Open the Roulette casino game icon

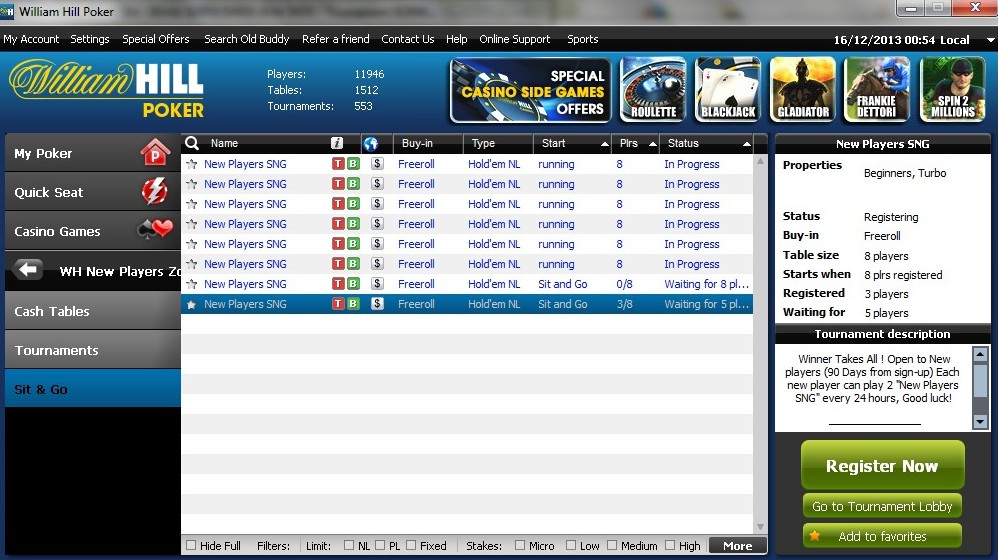(x=653, y=90)
